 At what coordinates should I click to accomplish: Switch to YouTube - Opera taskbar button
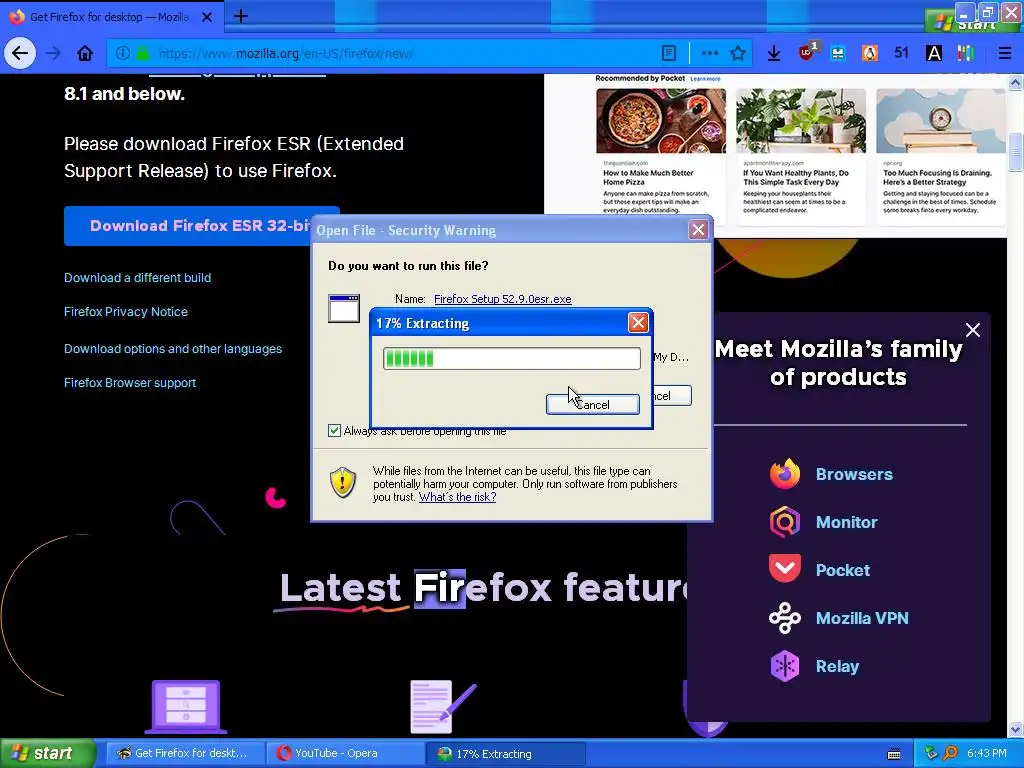point(344,753)
